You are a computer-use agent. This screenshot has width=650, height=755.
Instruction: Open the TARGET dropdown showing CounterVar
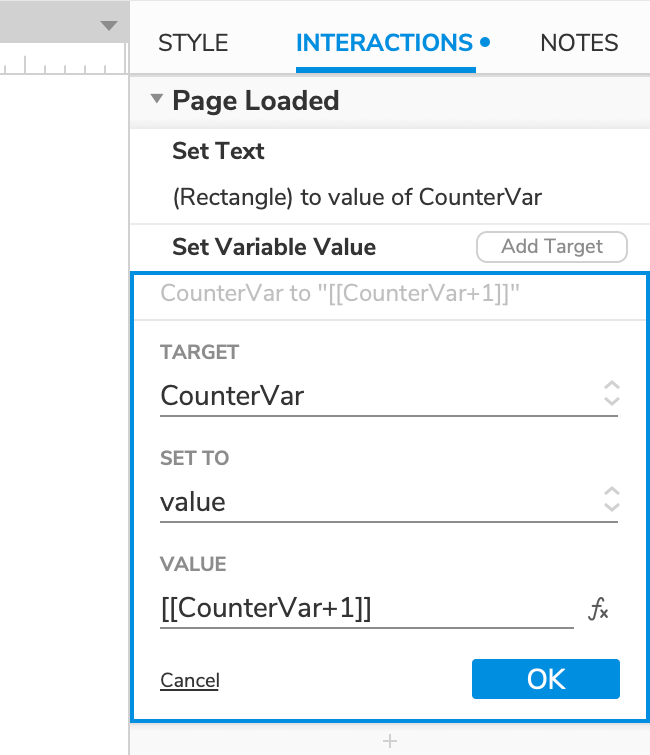(380, 396)
